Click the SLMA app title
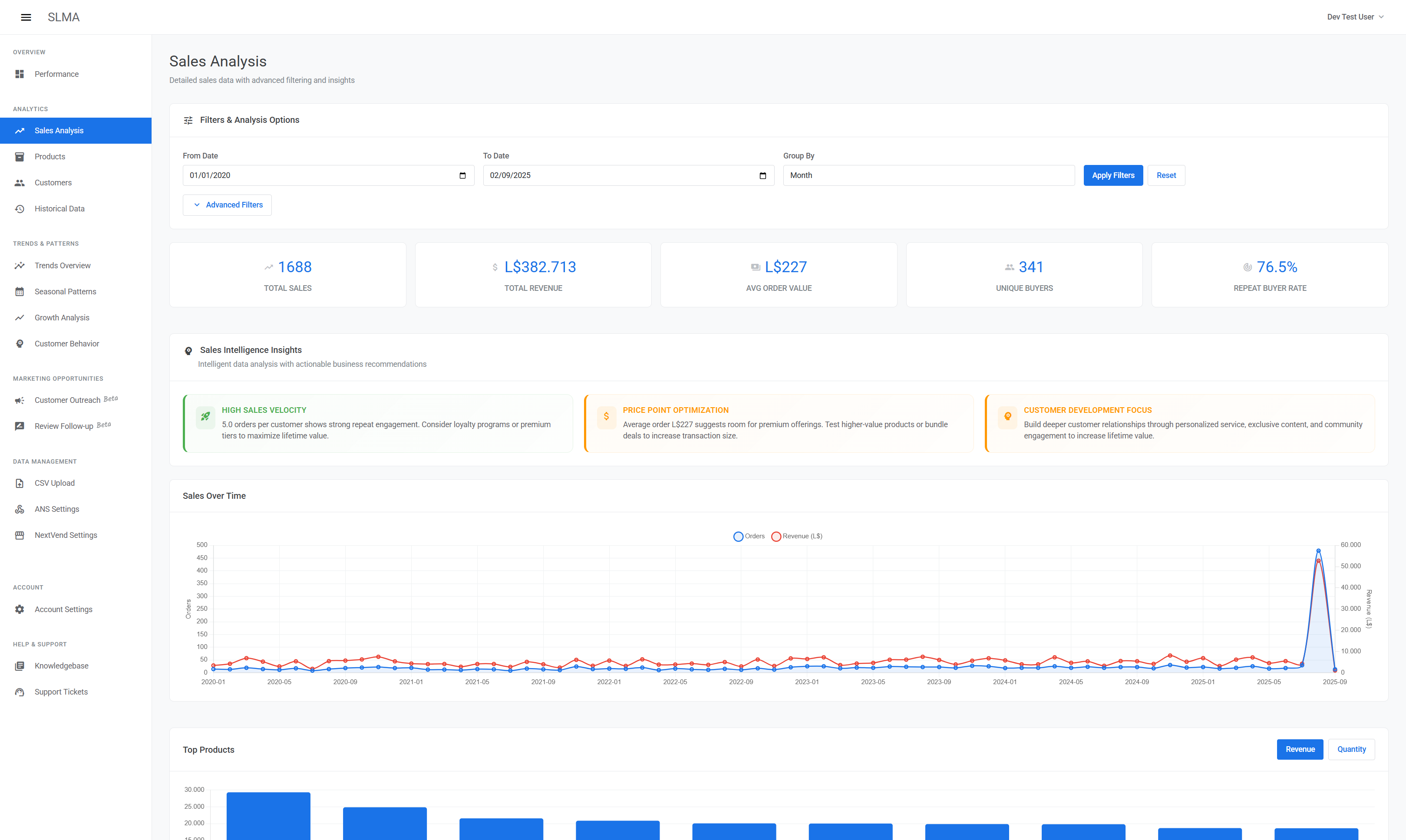This screenshot has width=1406, height=840. coord(63,17)
